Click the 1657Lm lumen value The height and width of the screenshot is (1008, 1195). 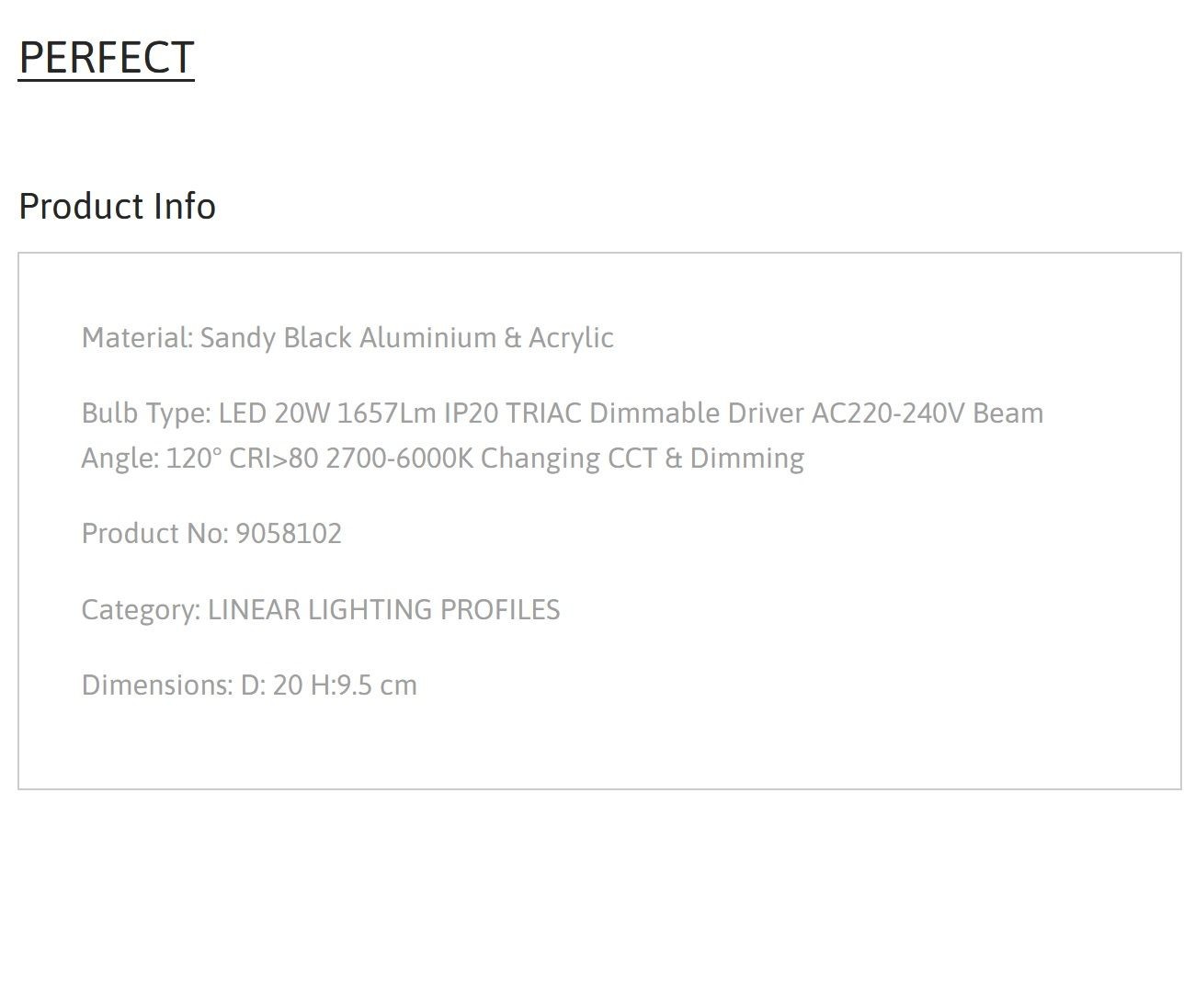coord(387,413)
